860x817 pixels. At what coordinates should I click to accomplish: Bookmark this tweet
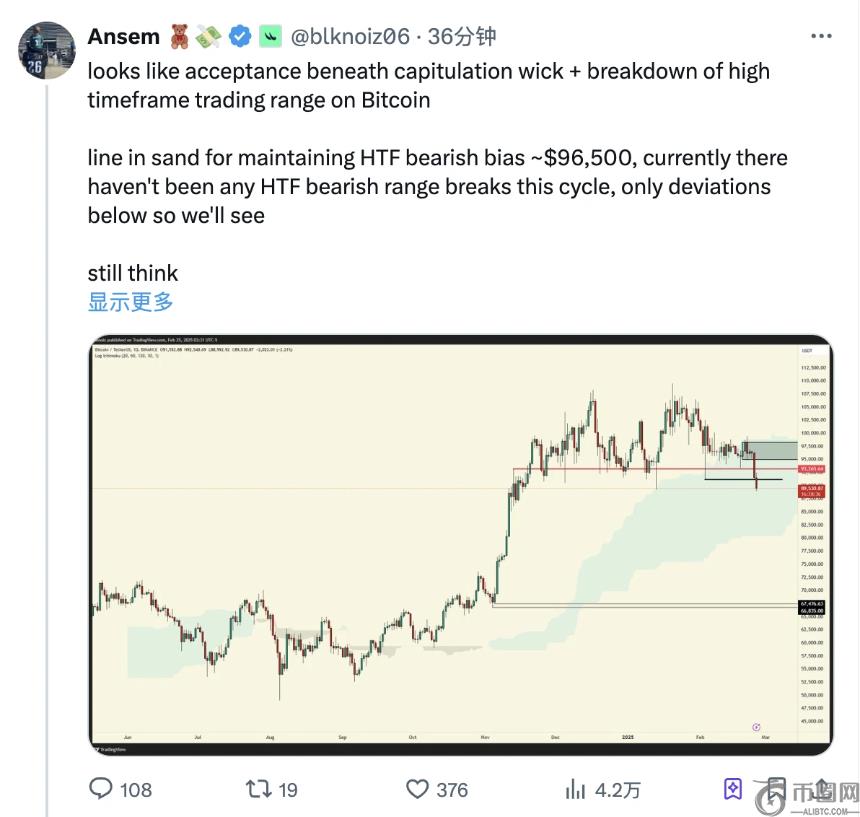click(x=733, y=789)
